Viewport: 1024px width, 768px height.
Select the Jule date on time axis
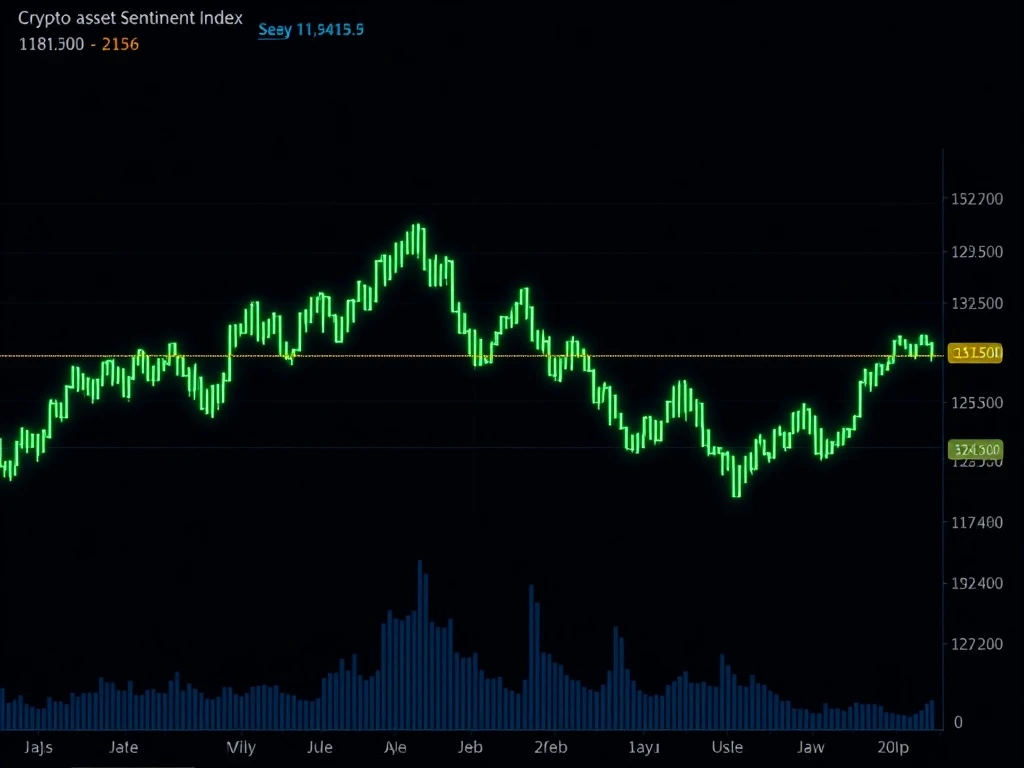319,747
